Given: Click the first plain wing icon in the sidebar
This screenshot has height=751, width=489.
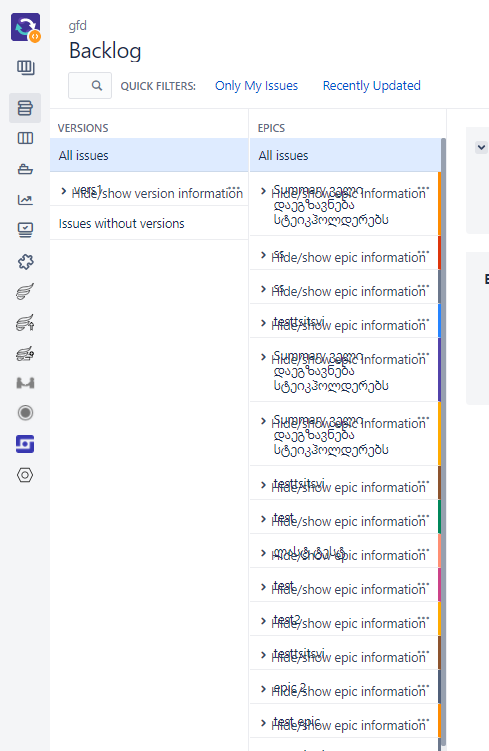Looking at the screenshot, I should click(25, 291).
